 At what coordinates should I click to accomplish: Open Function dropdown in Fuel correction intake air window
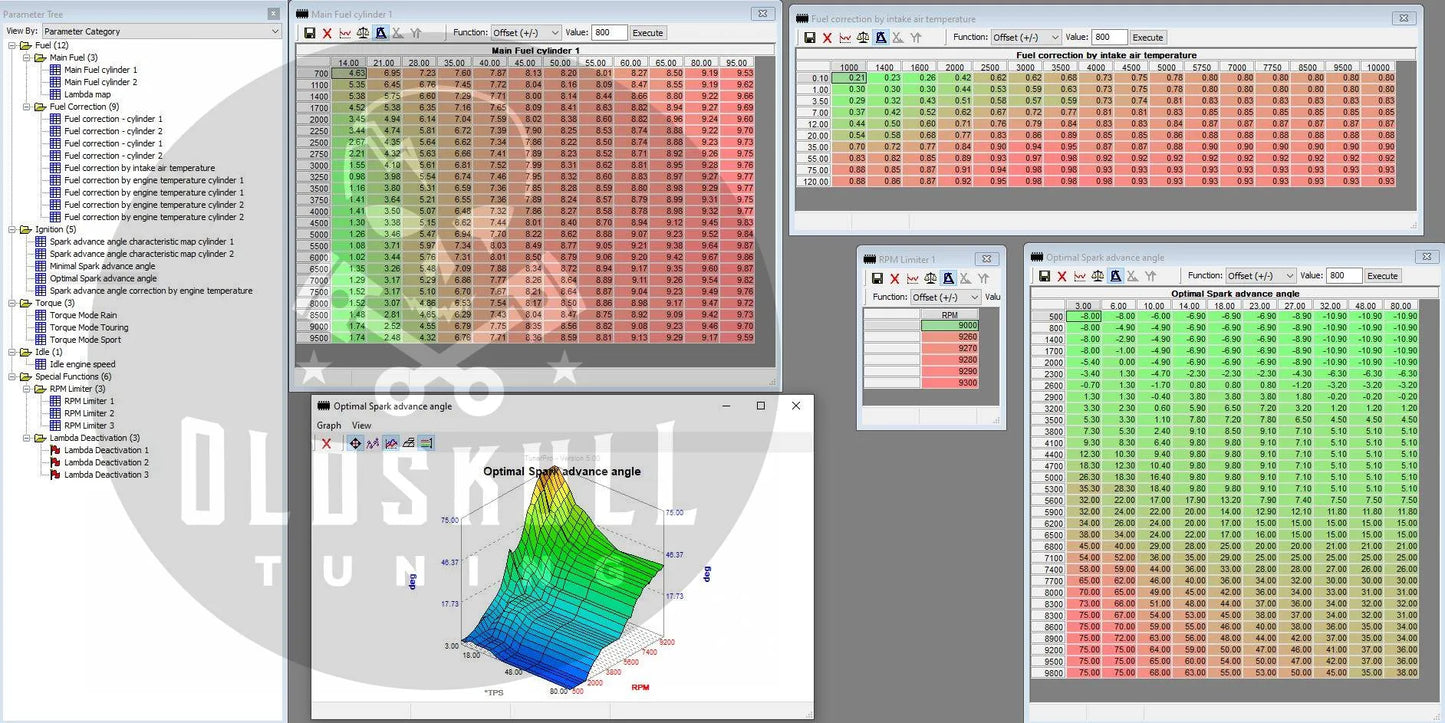click(1026, 38)
